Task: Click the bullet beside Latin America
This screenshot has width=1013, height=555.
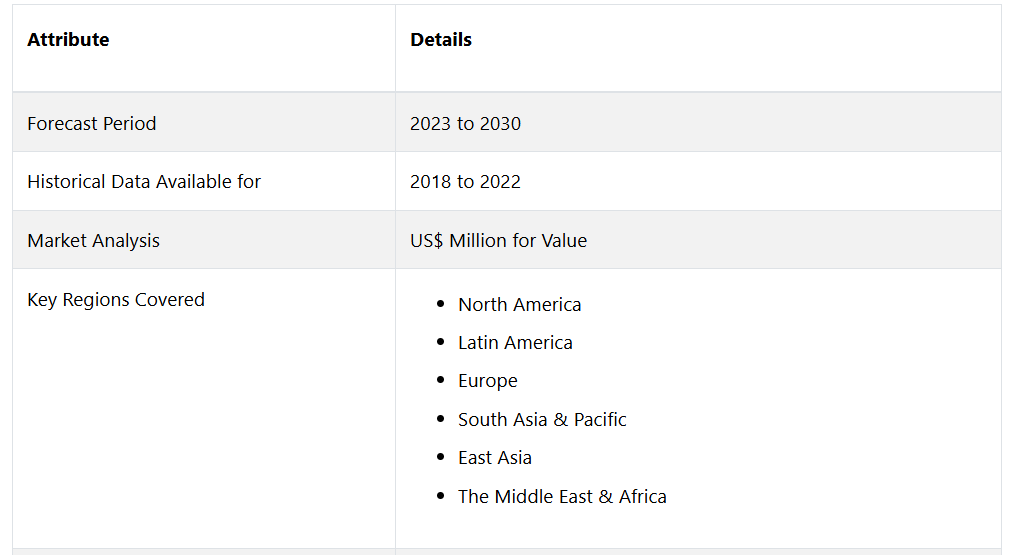Action: 440,342
